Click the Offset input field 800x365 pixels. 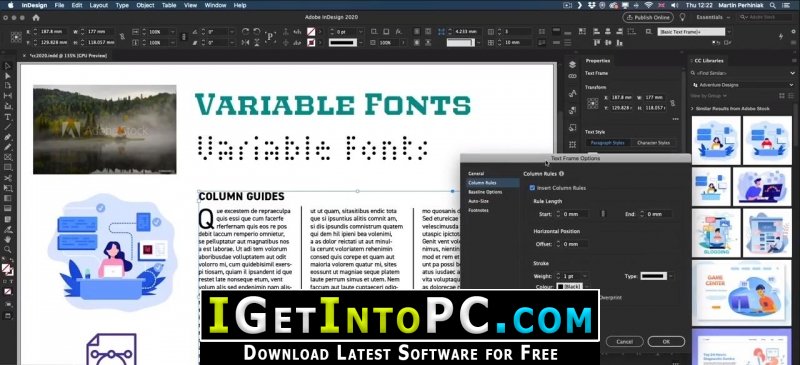[572, 244]
